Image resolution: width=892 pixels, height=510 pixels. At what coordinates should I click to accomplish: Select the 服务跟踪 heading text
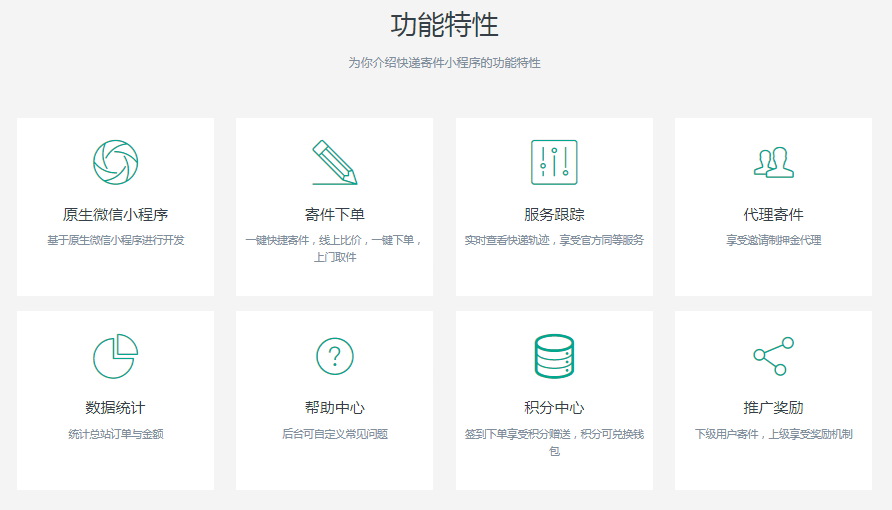[554, 215]
